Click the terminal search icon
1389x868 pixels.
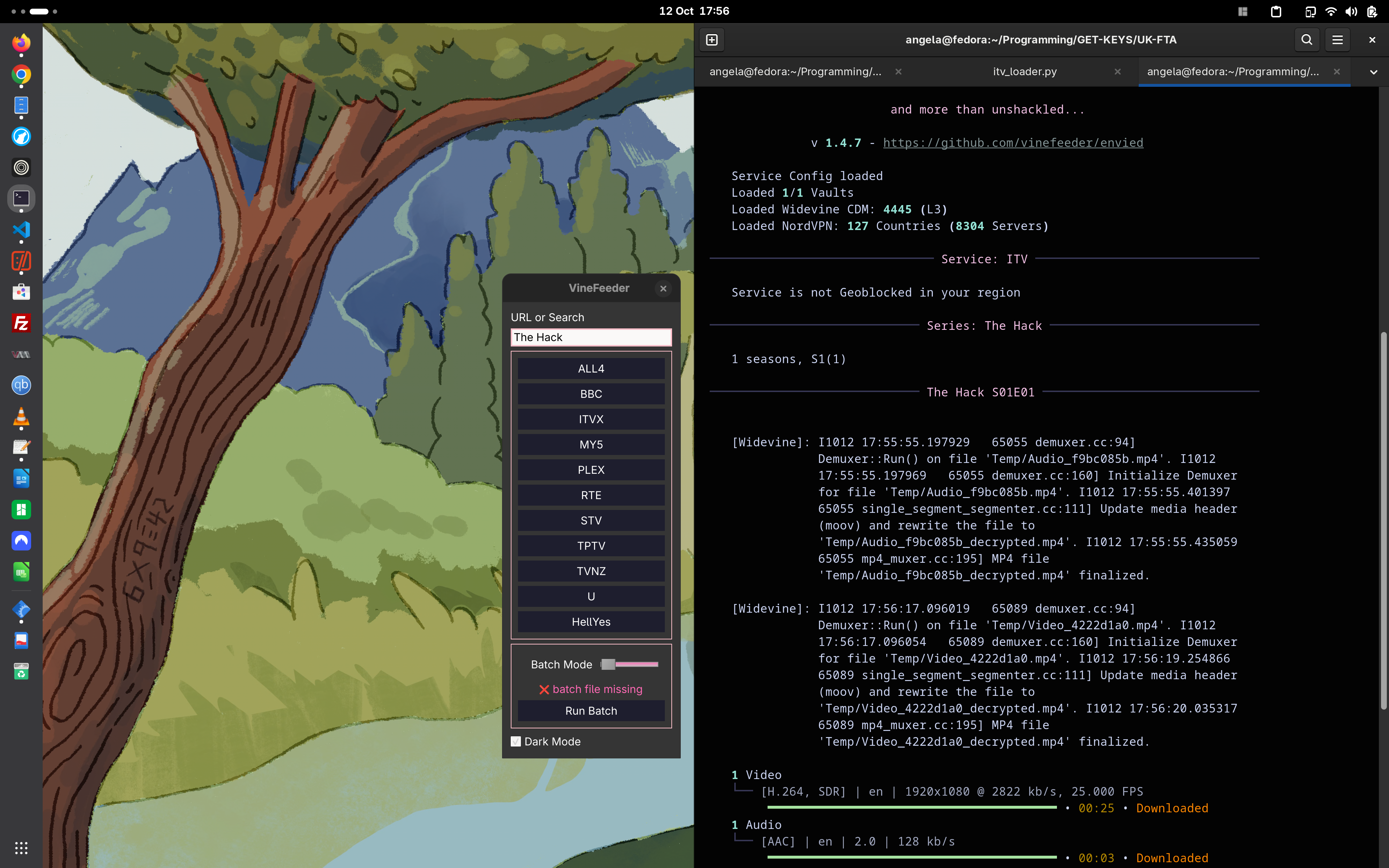(x=1307, y=40)
